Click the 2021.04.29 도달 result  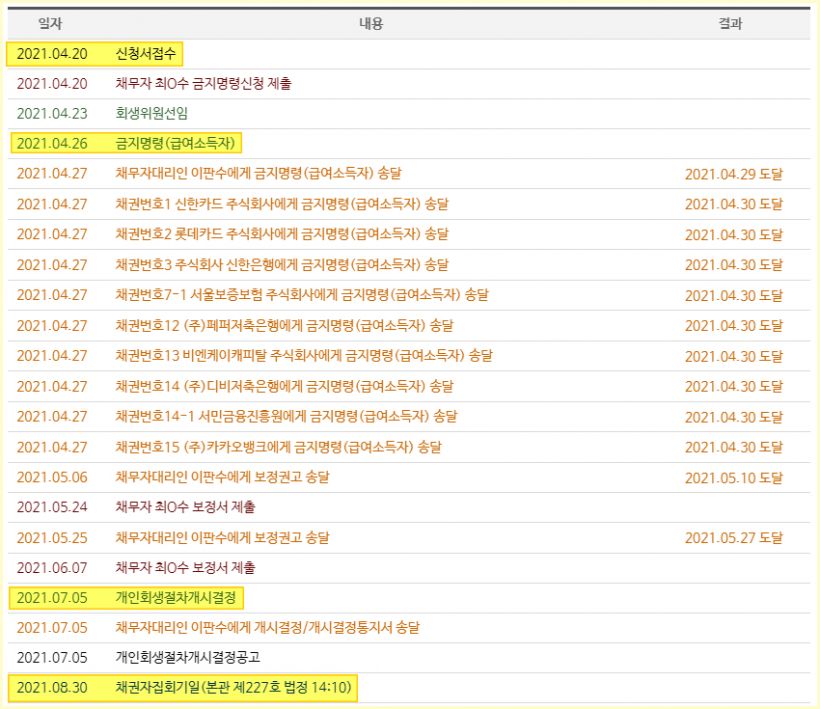pos(734,174)
